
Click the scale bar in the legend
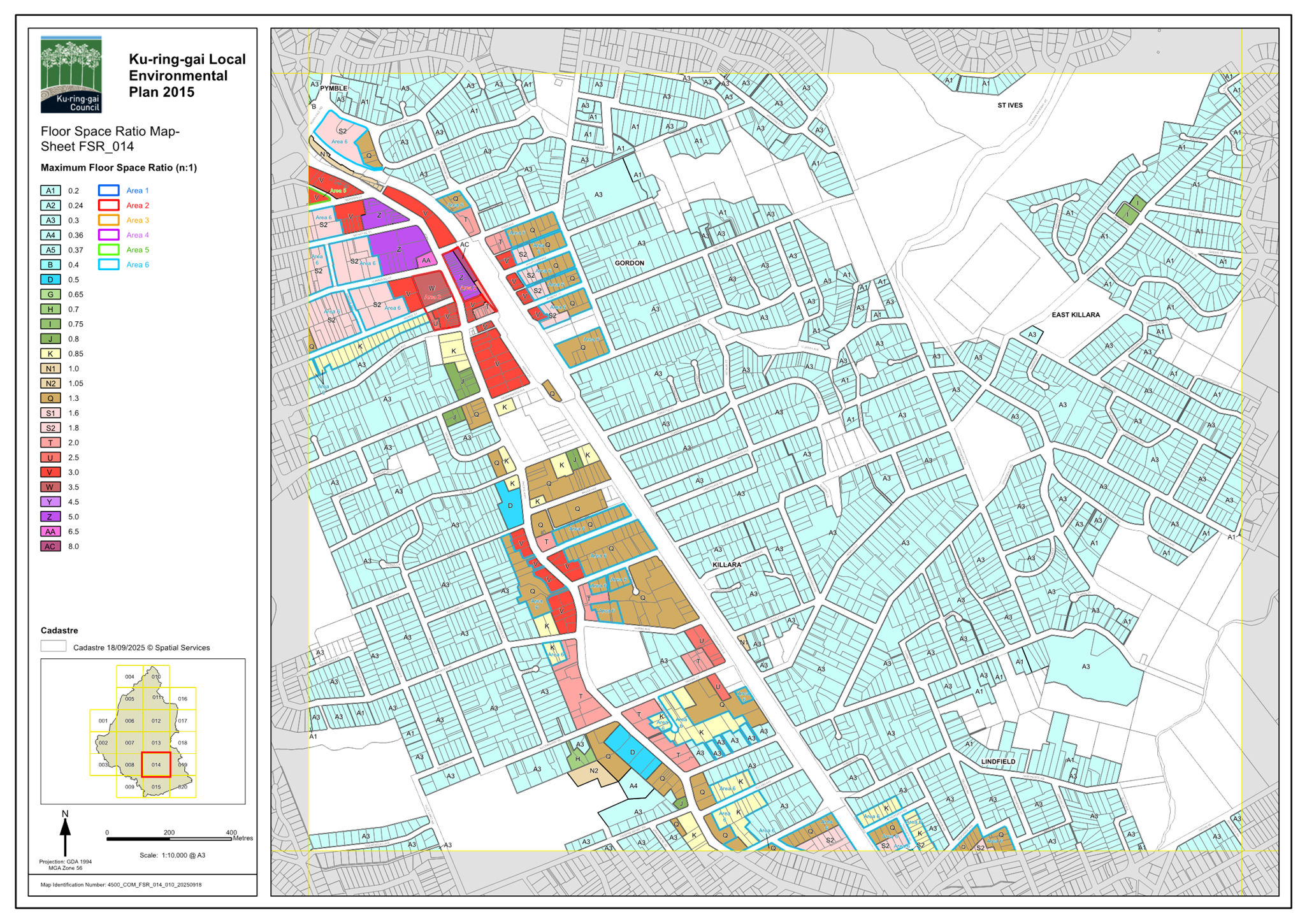click(x=170, y=839)
